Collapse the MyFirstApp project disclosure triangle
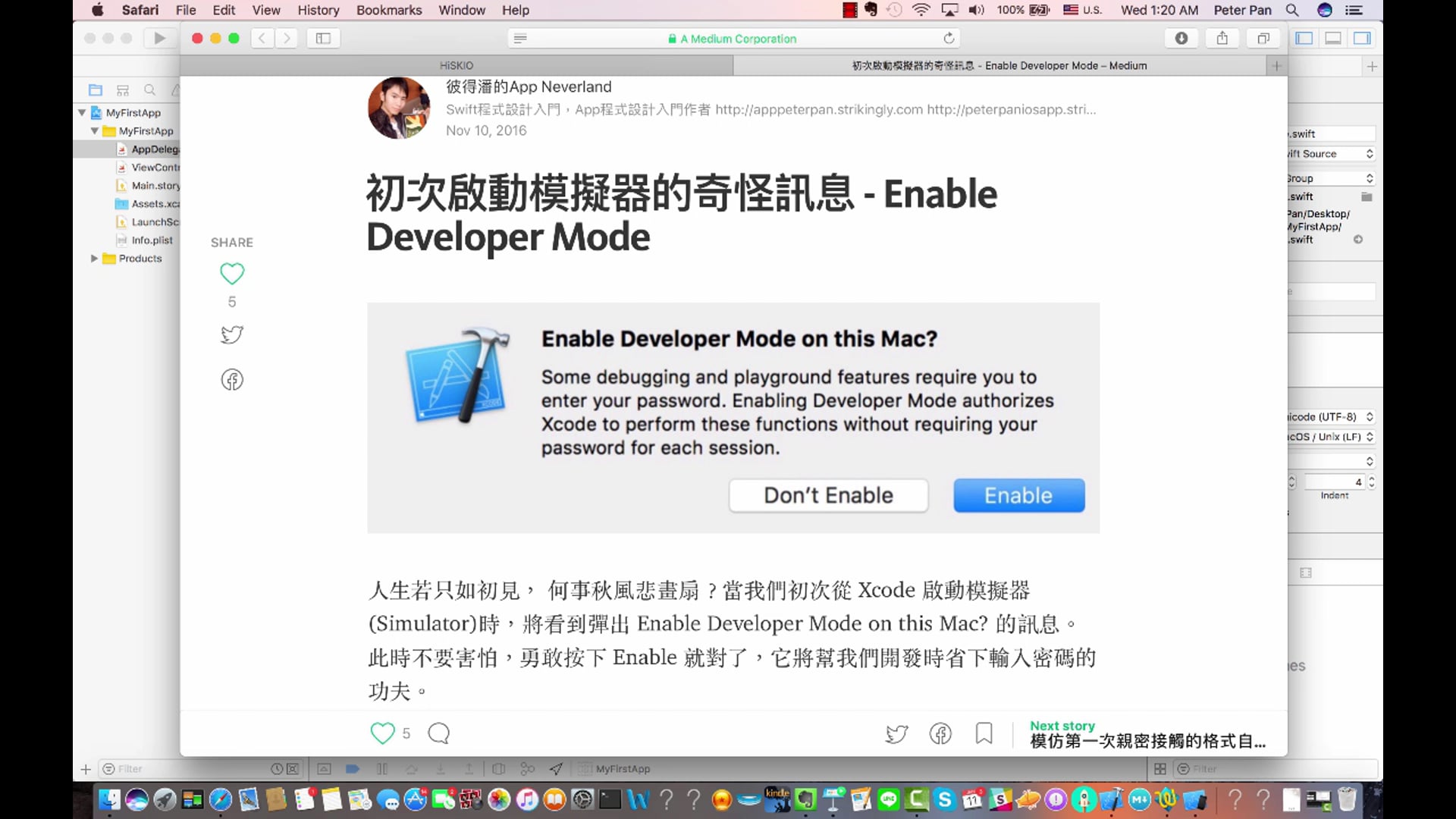Image resolution: width=1456 pixels, height=819 pixels. point(82,112)
